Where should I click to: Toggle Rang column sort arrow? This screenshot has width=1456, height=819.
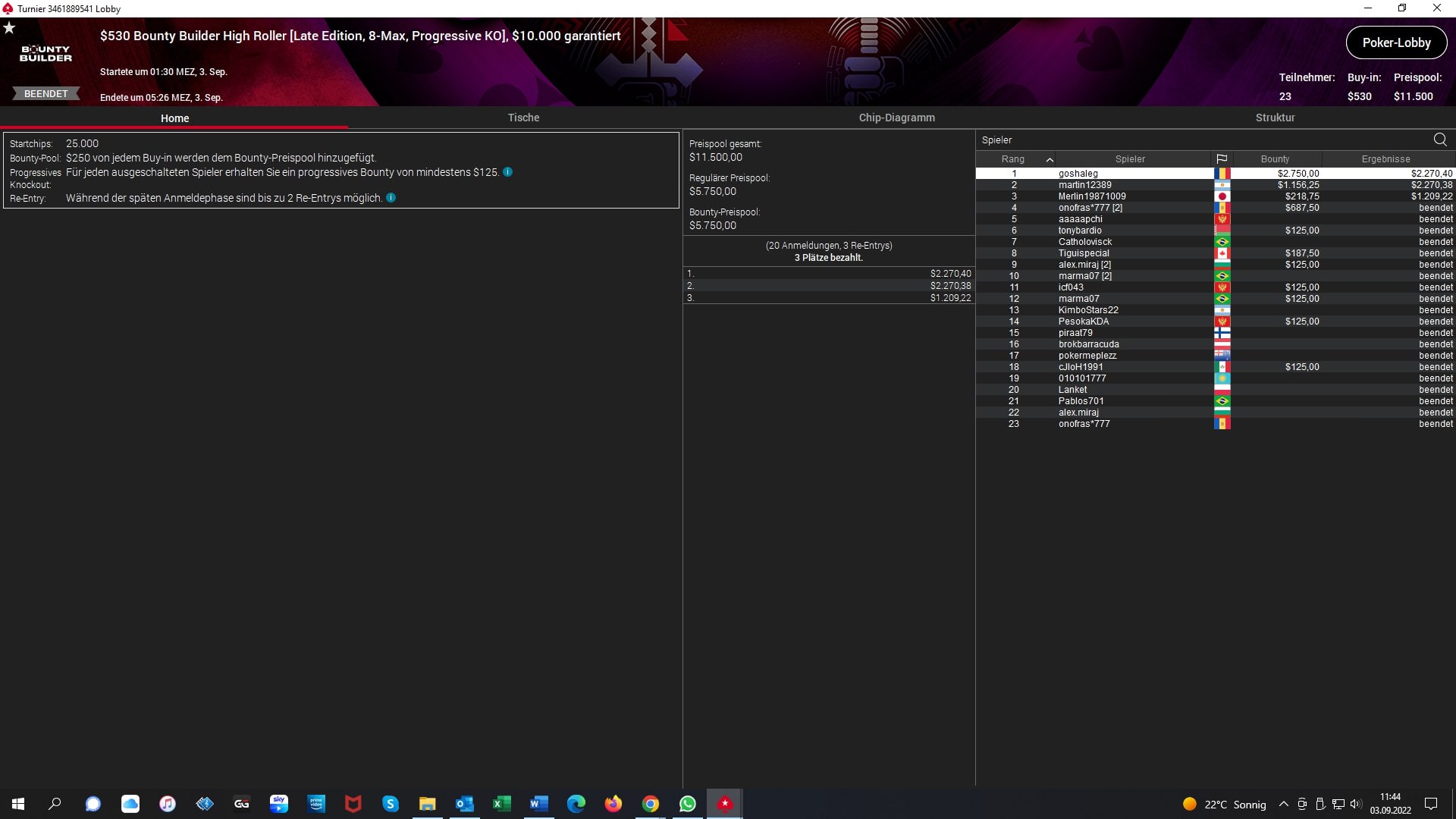[x=1050, y=159]
